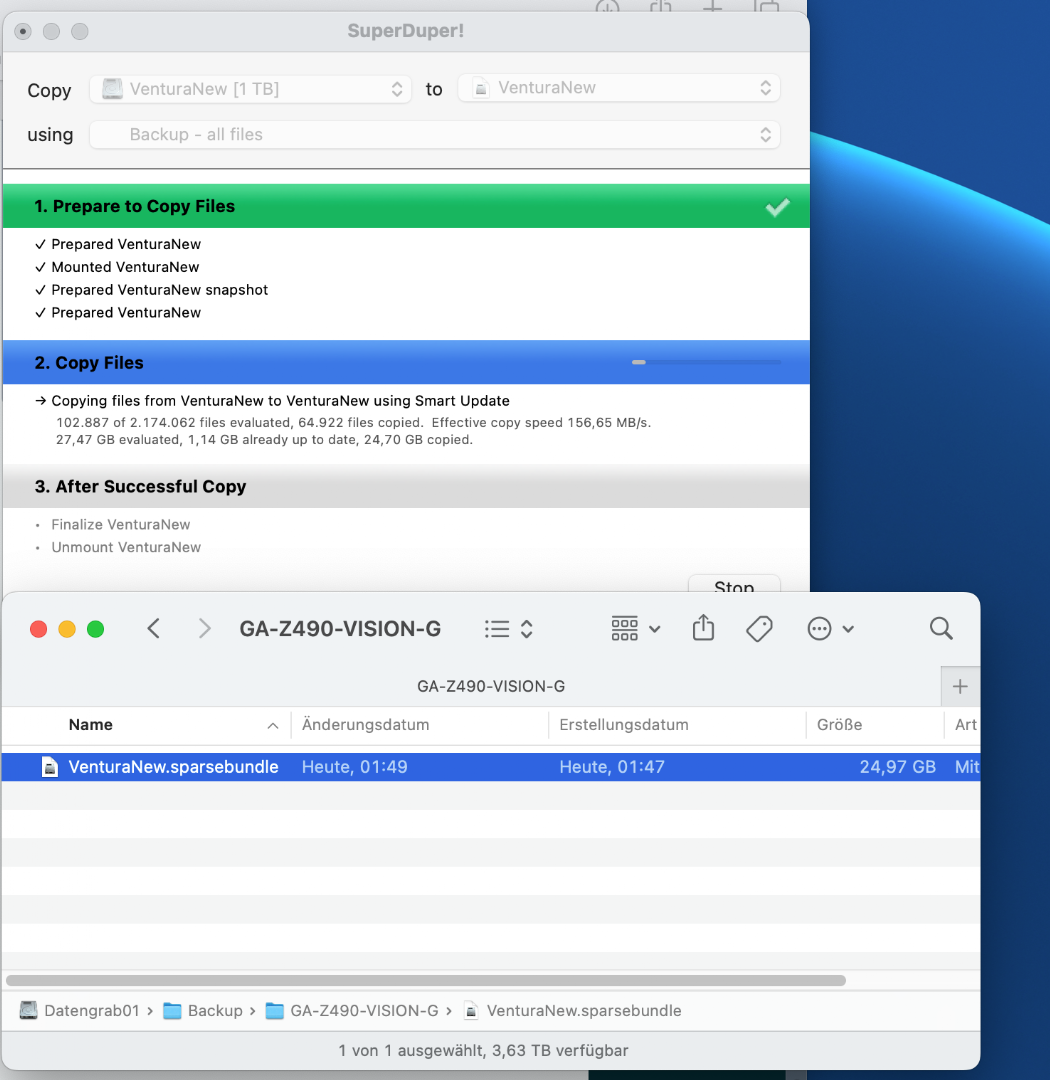Click the destination image icon in dropdown

click(x=481, y=88)
